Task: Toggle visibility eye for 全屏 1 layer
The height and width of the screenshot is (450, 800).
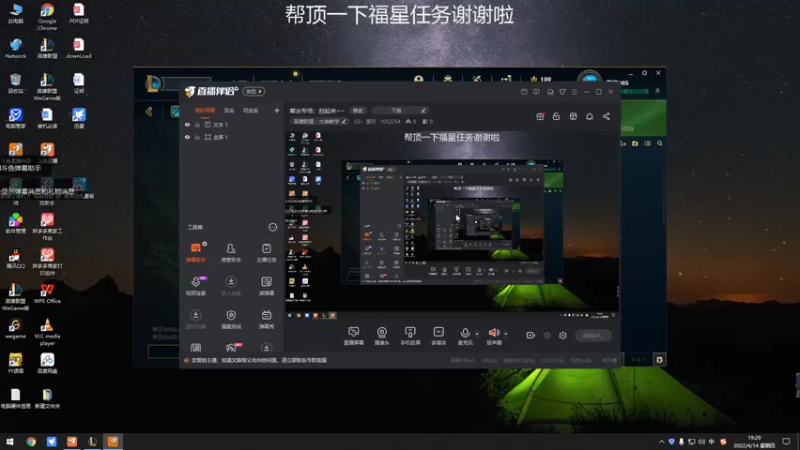Action: pos(187,137)
